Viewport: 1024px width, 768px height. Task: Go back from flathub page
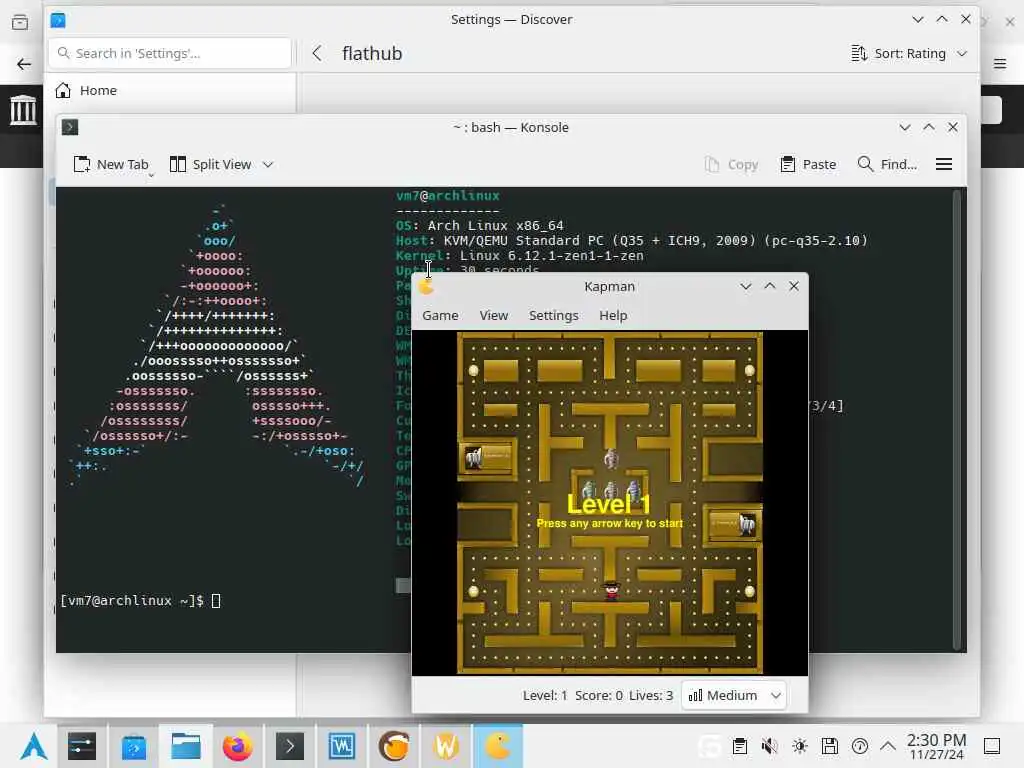[317, 54]
